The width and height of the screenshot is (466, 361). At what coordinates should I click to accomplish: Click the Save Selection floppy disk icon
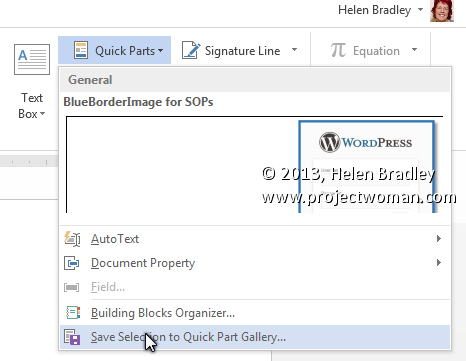click(72, 337)
